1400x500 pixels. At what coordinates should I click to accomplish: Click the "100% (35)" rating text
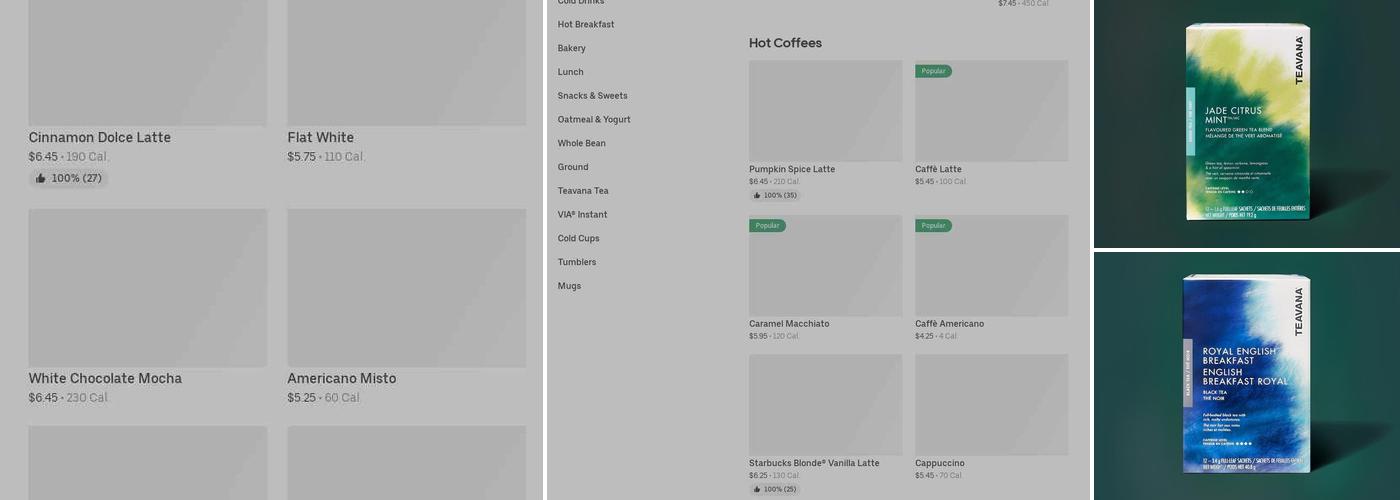click(x=780, y=195)
